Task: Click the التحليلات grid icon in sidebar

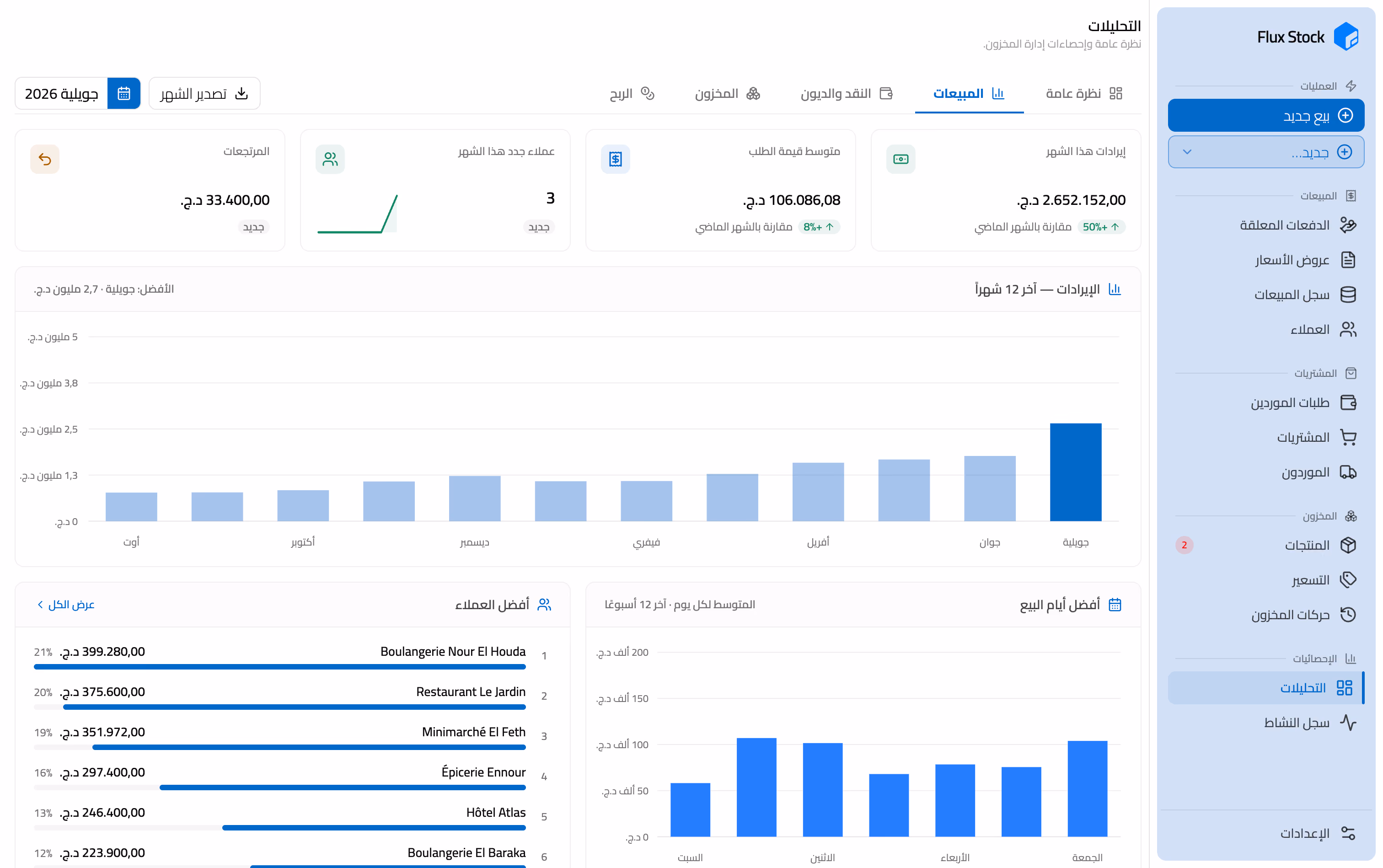Action: point(1344,688)
